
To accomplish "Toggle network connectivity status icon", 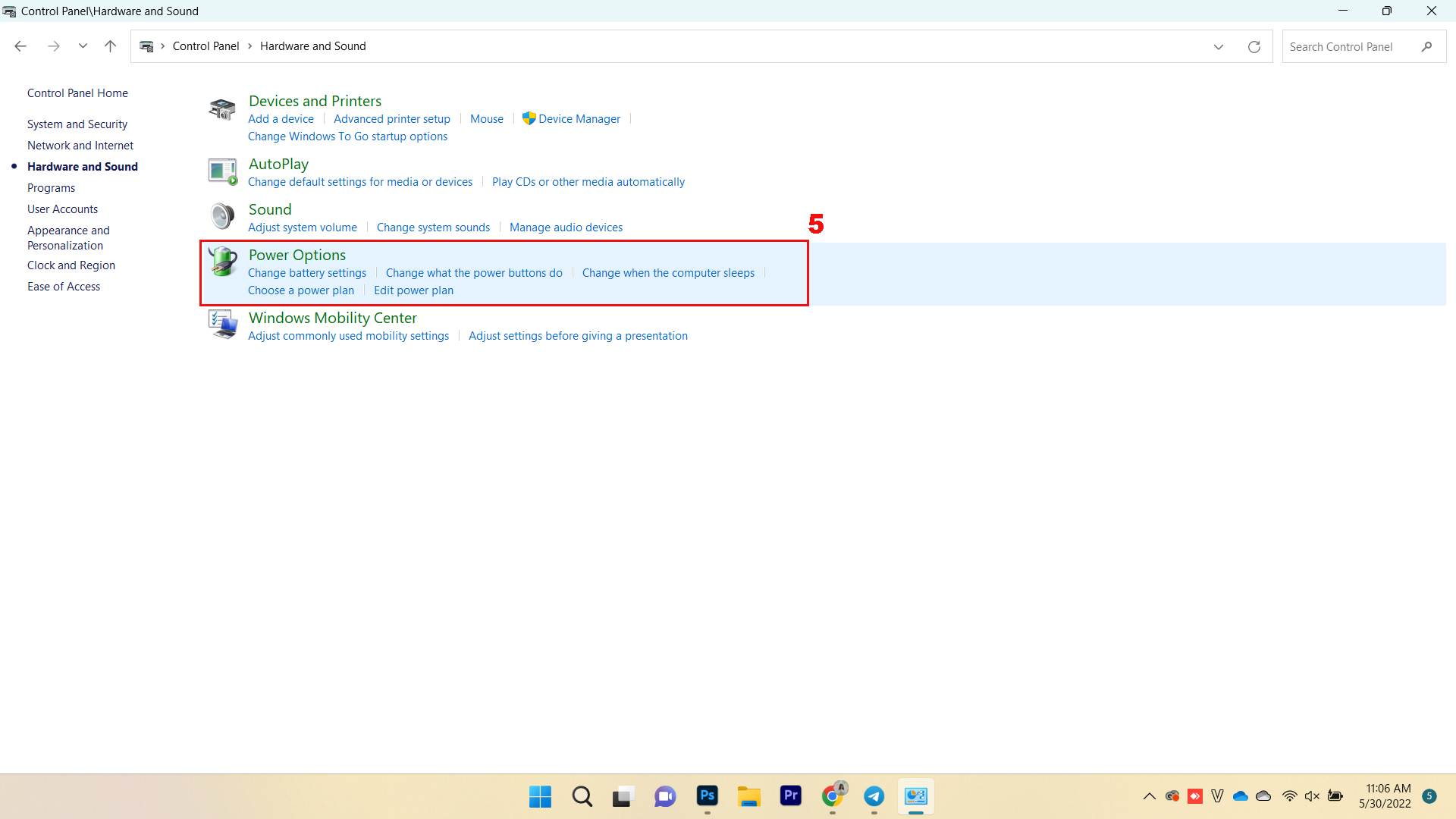I will (x=1289, y=796).
